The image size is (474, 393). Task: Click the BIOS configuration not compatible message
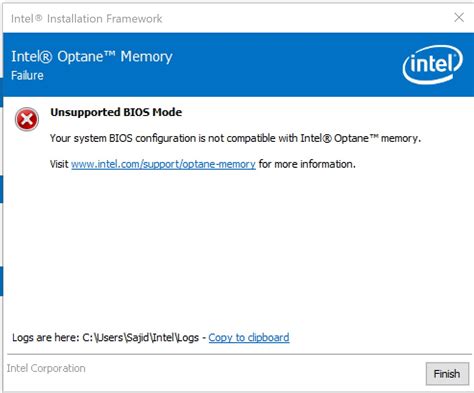point(235,138)
